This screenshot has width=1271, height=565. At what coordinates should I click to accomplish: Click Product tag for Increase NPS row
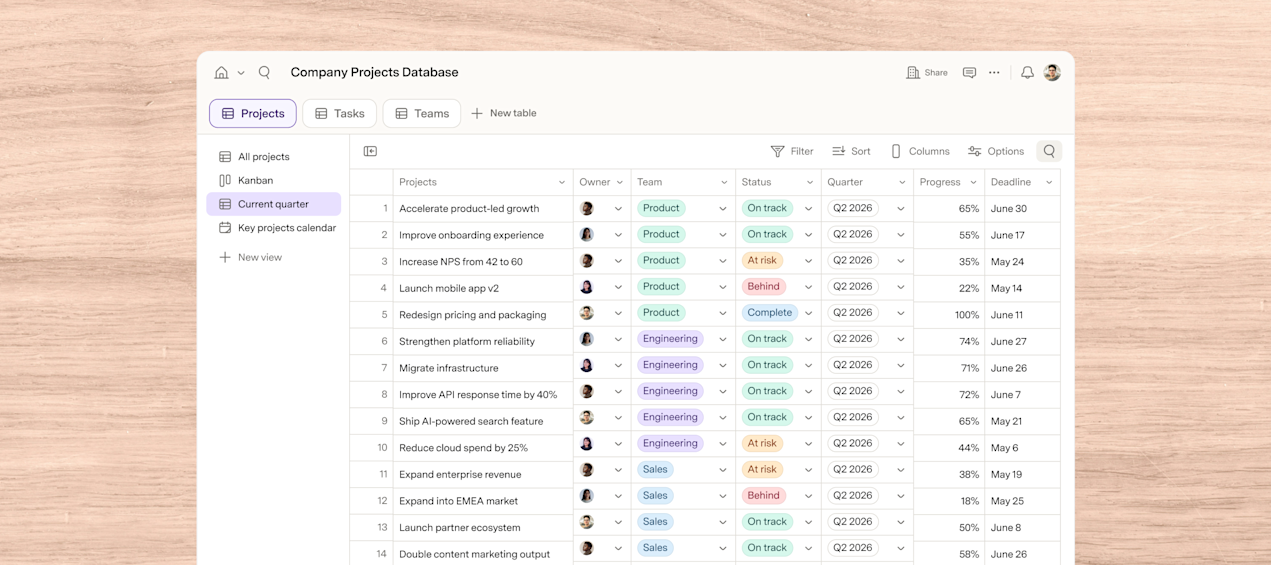(661, 260)
